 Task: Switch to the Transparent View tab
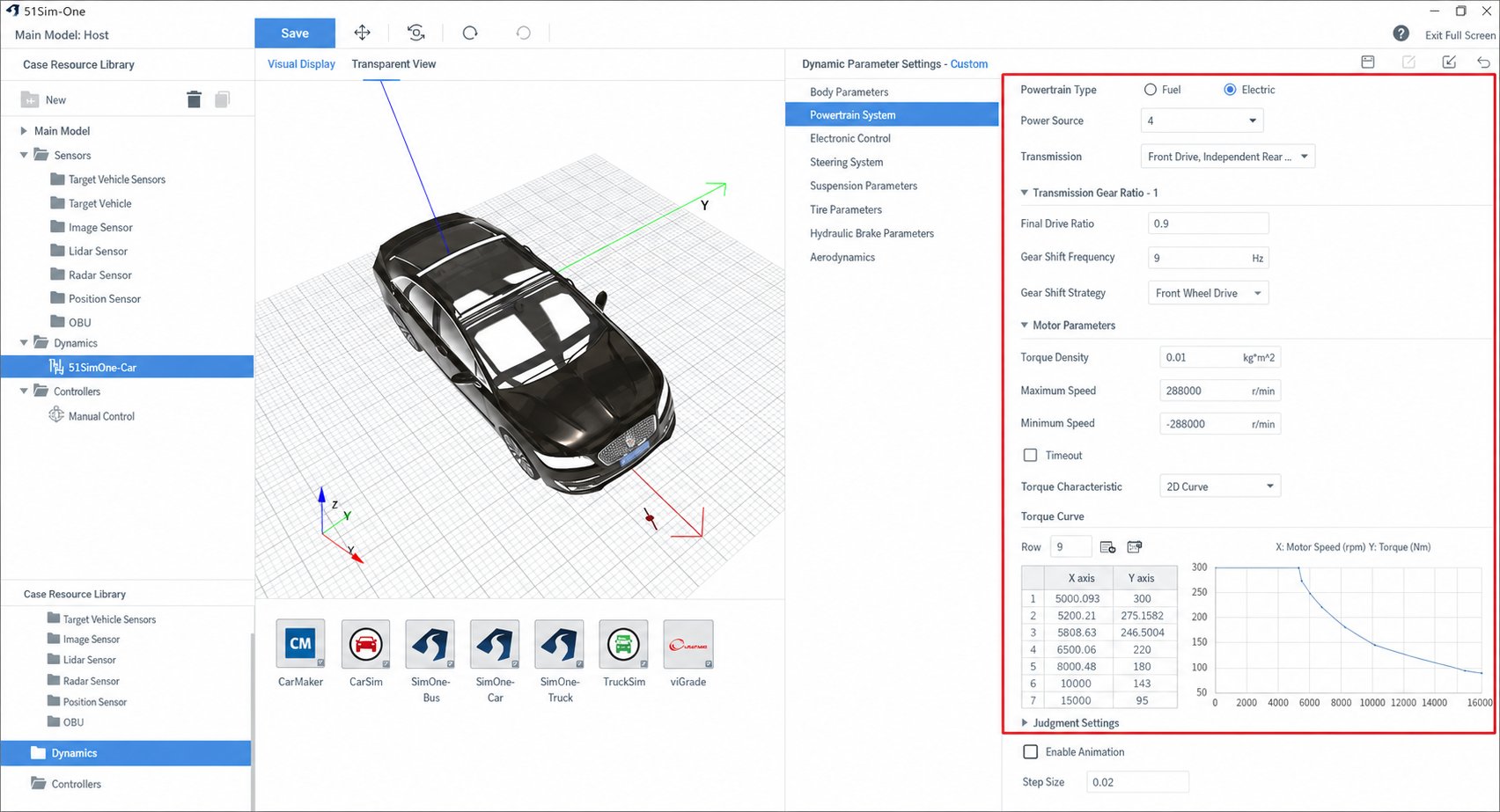pyautogui.click(x=393, y=64)
